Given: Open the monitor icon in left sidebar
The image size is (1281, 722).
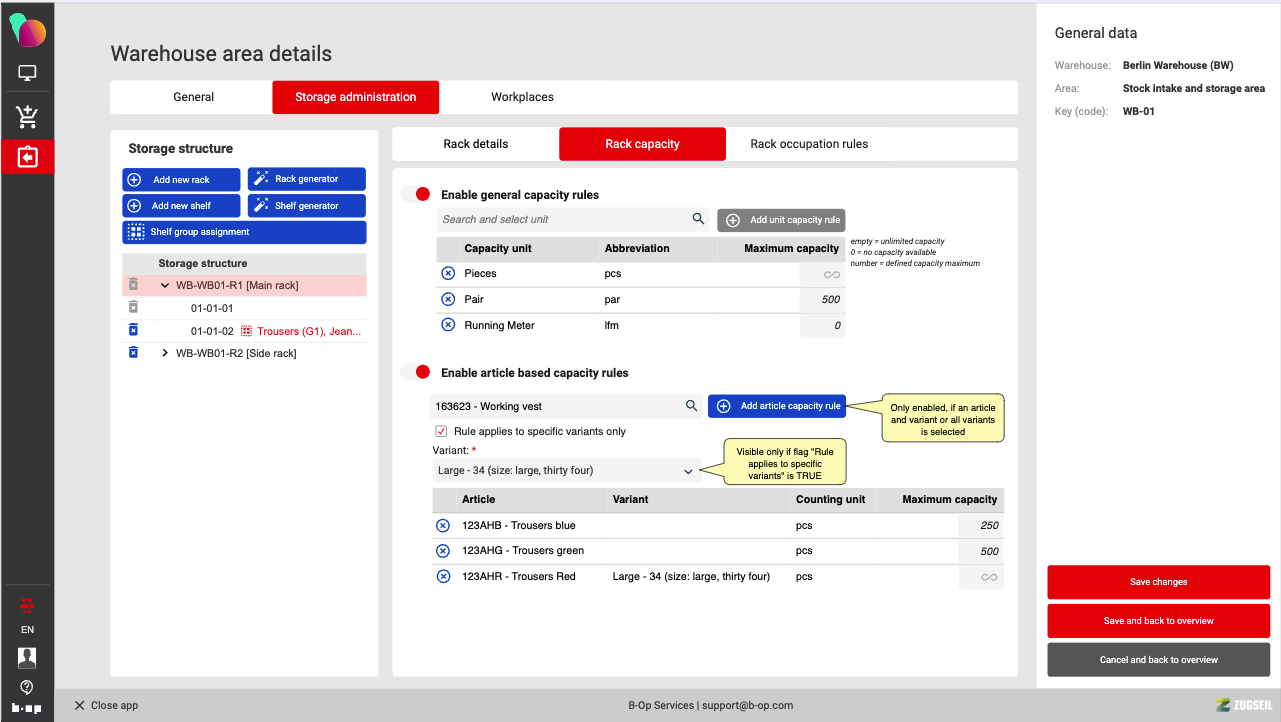Looking at the screenshot, I should click(x=27, y=73).
